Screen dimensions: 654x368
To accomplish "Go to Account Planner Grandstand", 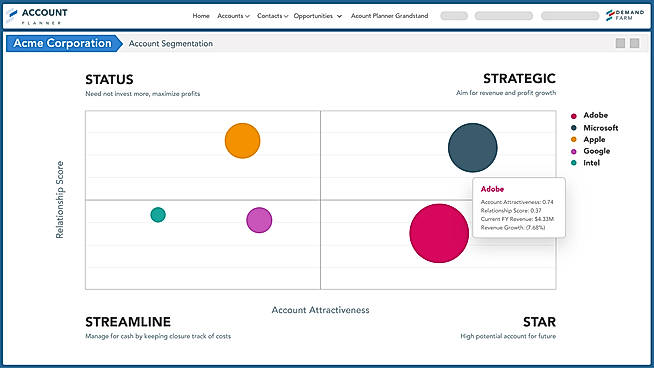I will [390, 16].
